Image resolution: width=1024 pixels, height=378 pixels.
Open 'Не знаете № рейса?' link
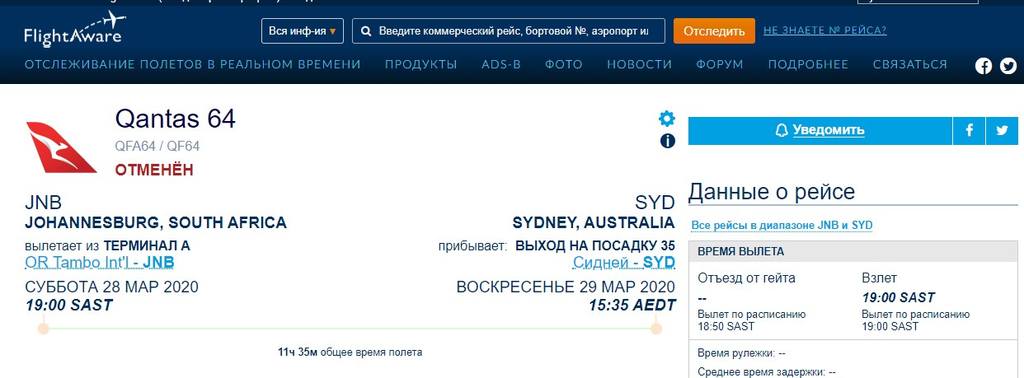click(x=825, y=31)
